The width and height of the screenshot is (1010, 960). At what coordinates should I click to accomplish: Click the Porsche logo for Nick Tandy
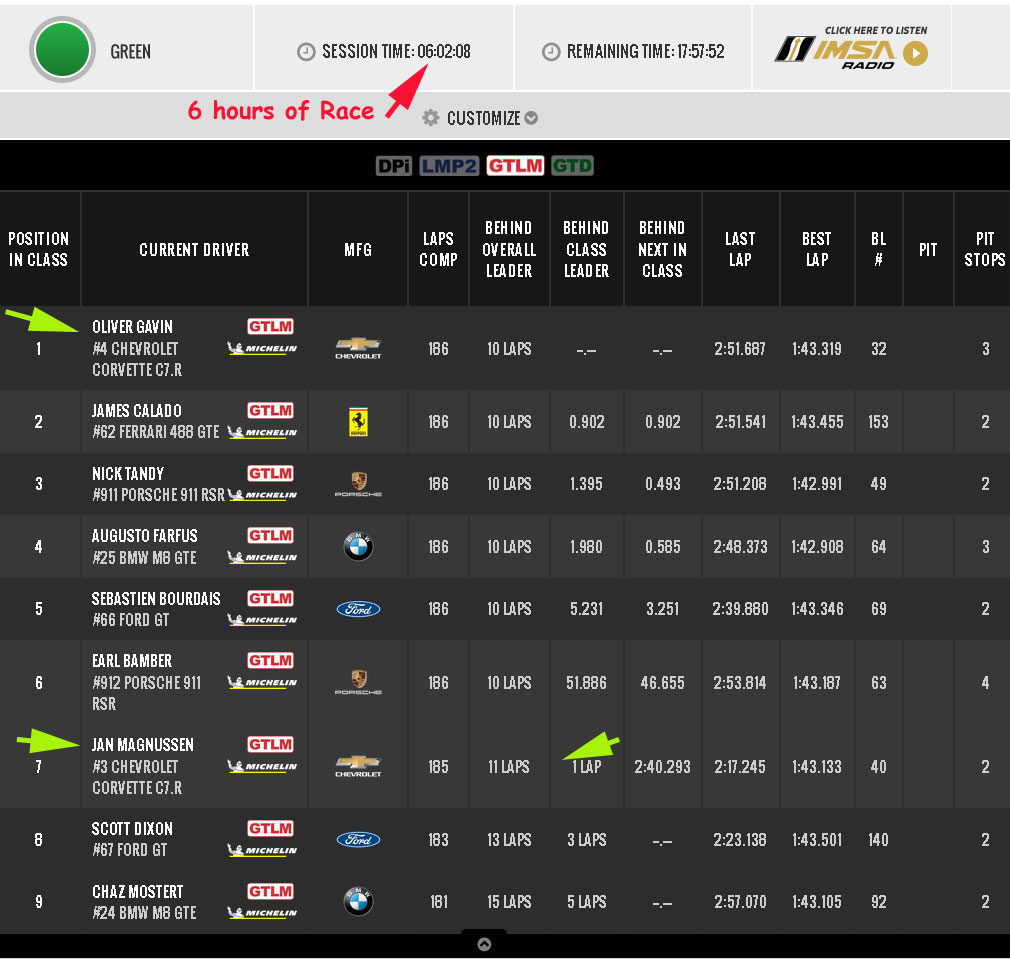tap(358, 484)
